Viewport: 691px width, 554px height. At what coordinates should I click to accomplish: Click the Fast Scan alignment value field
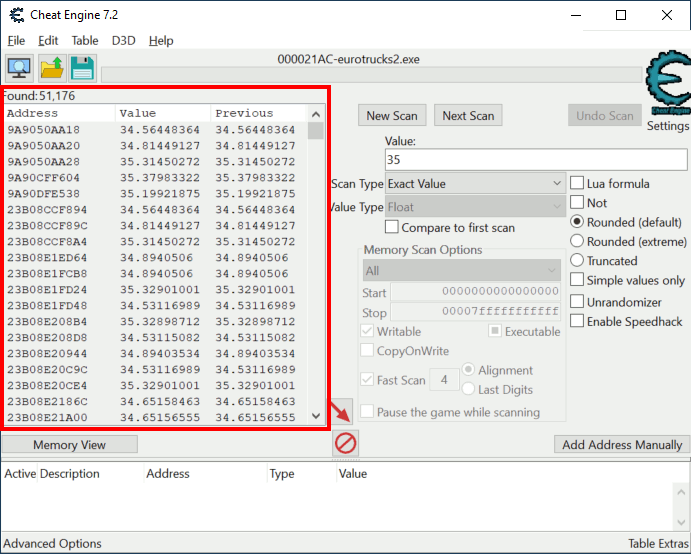[444, 379]
